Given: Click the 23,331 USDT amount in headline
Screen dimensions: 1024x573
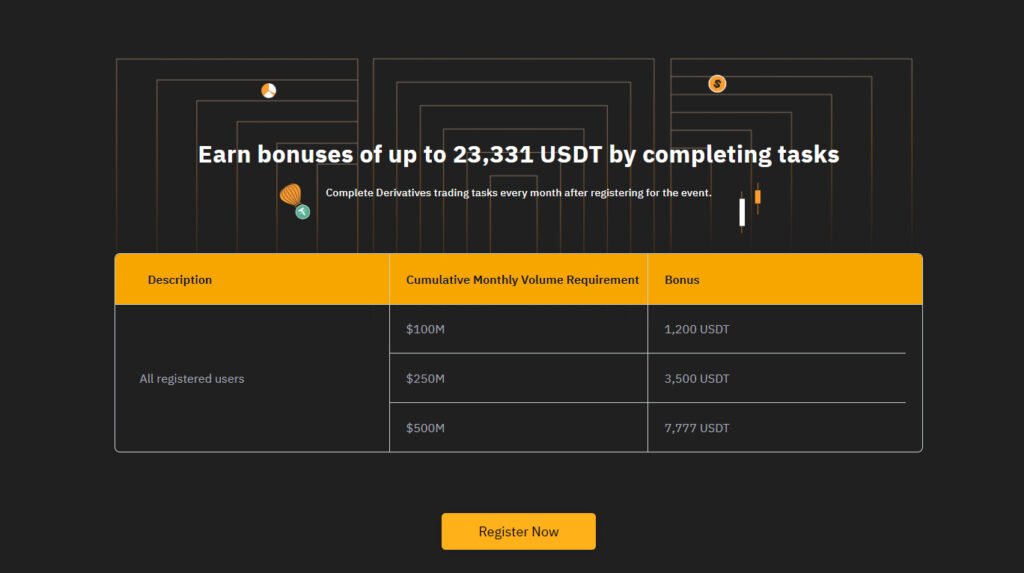Looking at the screenshot, I should point(527,155).
